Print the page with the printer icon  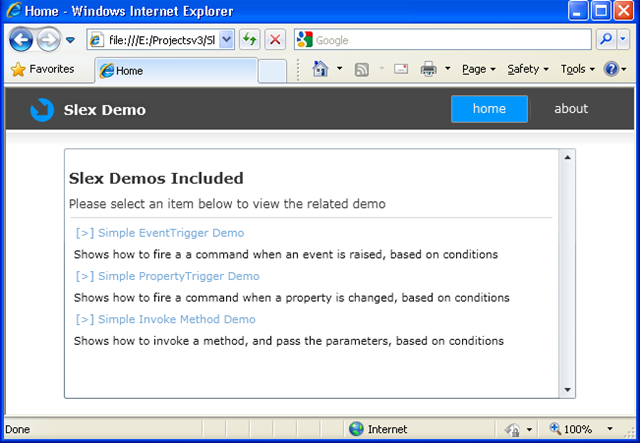point(428,69)
